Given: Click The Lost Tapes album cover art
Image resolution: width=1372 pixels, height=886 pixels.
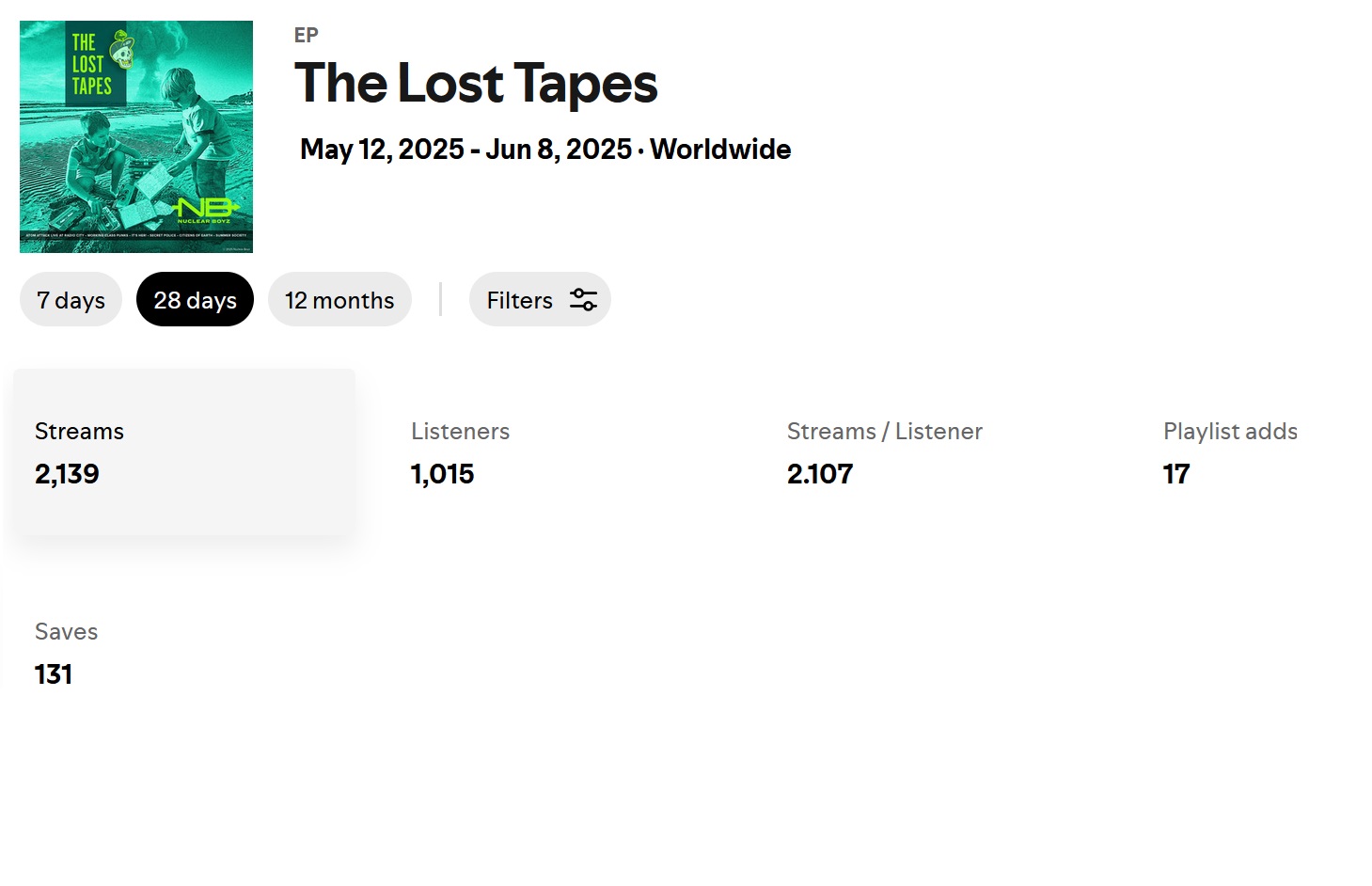Looking at the screenshot, I should pyautogui.click(x=136, y=137).
